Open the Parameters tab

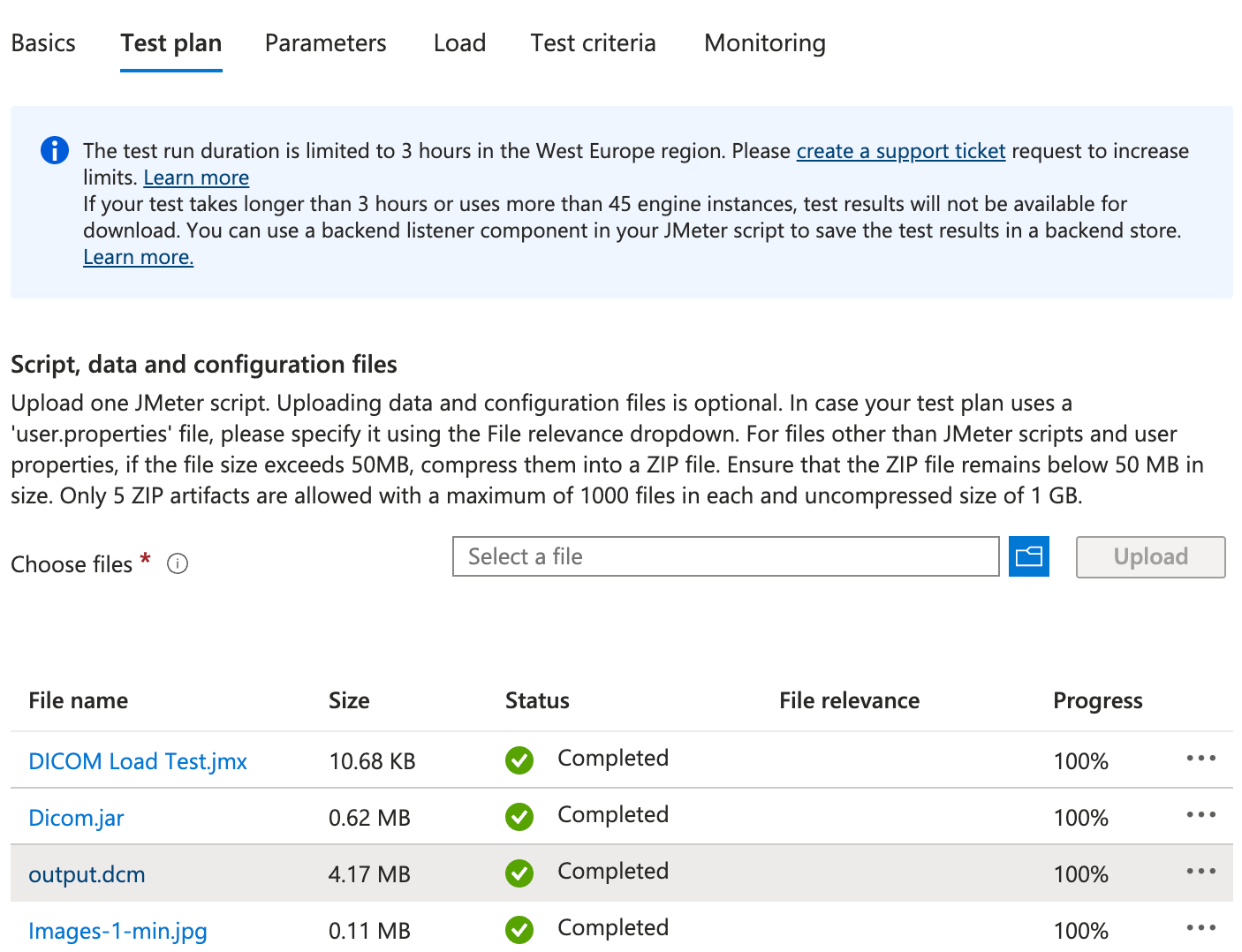coord(325,42)
